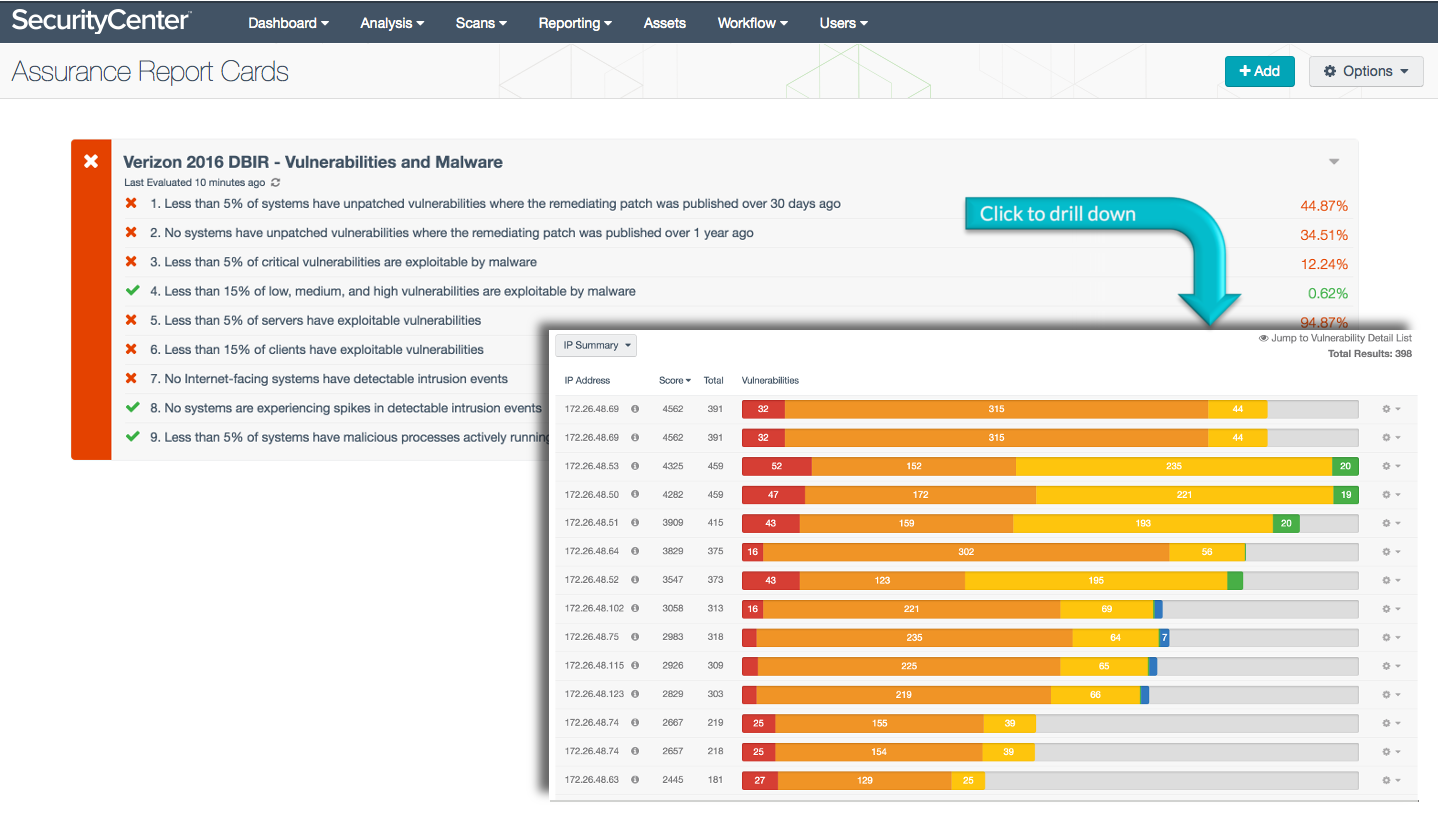Image resolution: width=1440 pixels, height=820 pixels.
Task: Click score 2667 for 172.26.48.74
Action: tap(673, 723)
